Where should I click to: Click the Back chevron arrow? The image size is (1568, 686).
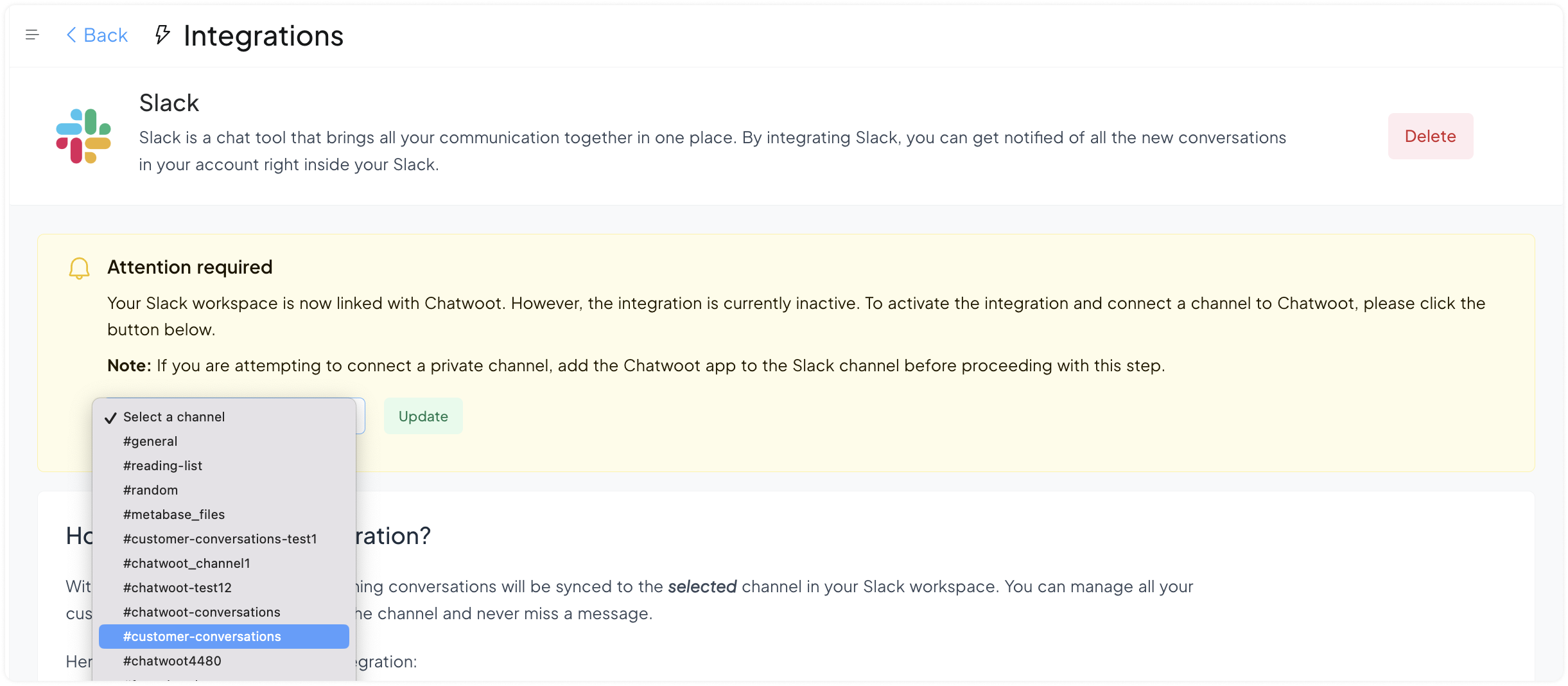71,35
